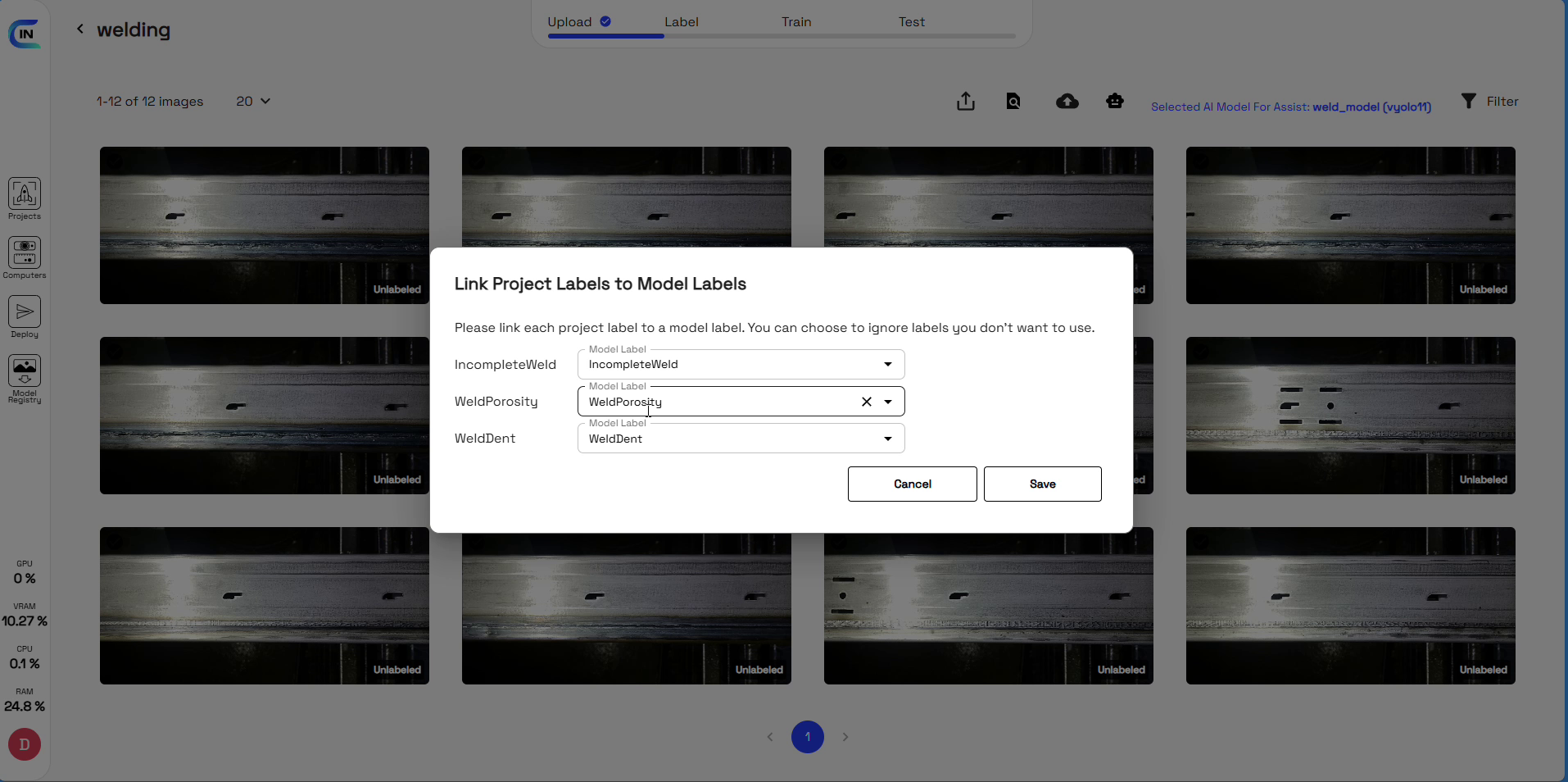Select Computers in the sidebar
The width and height of the screenshot is (1568, 782).
[25, 257]
